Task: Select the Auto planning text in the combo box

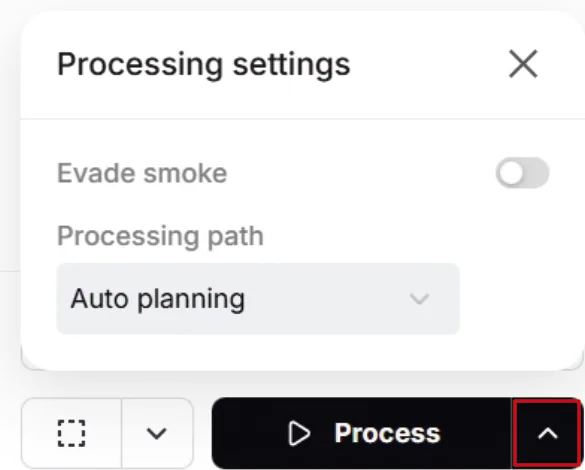Action: point(157,299)
